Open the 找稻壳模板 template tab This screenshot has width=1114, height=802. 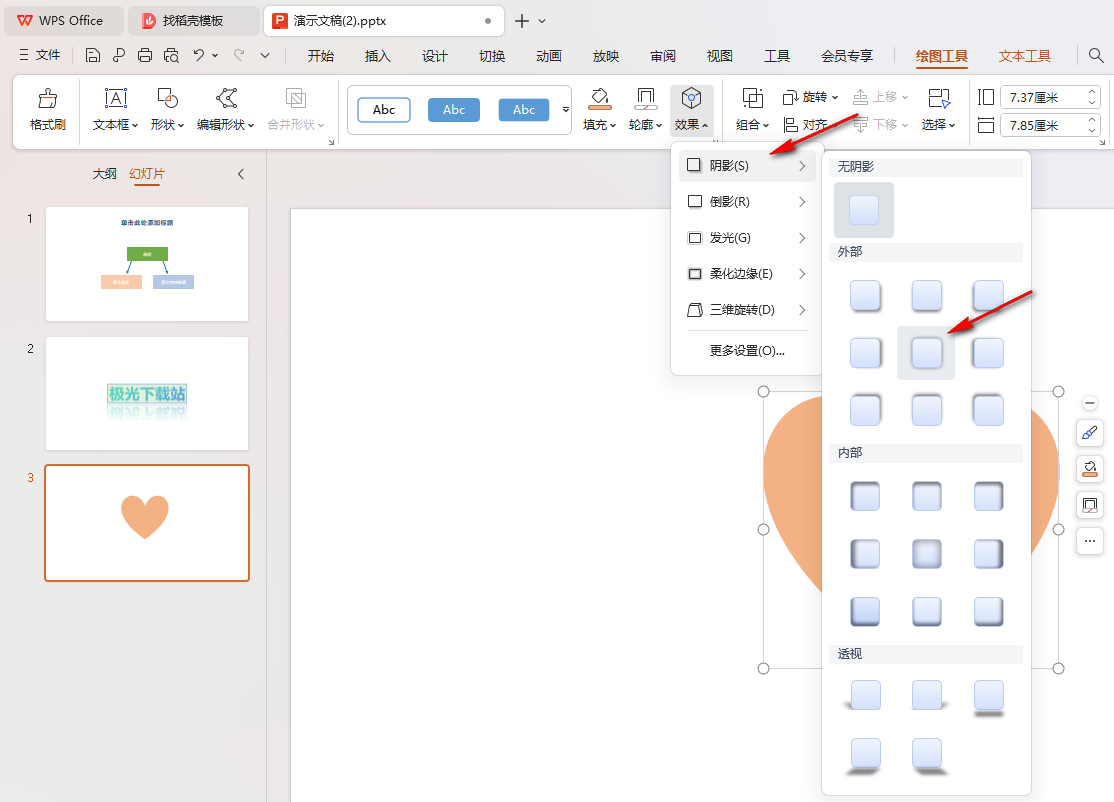tap(193, 21)
